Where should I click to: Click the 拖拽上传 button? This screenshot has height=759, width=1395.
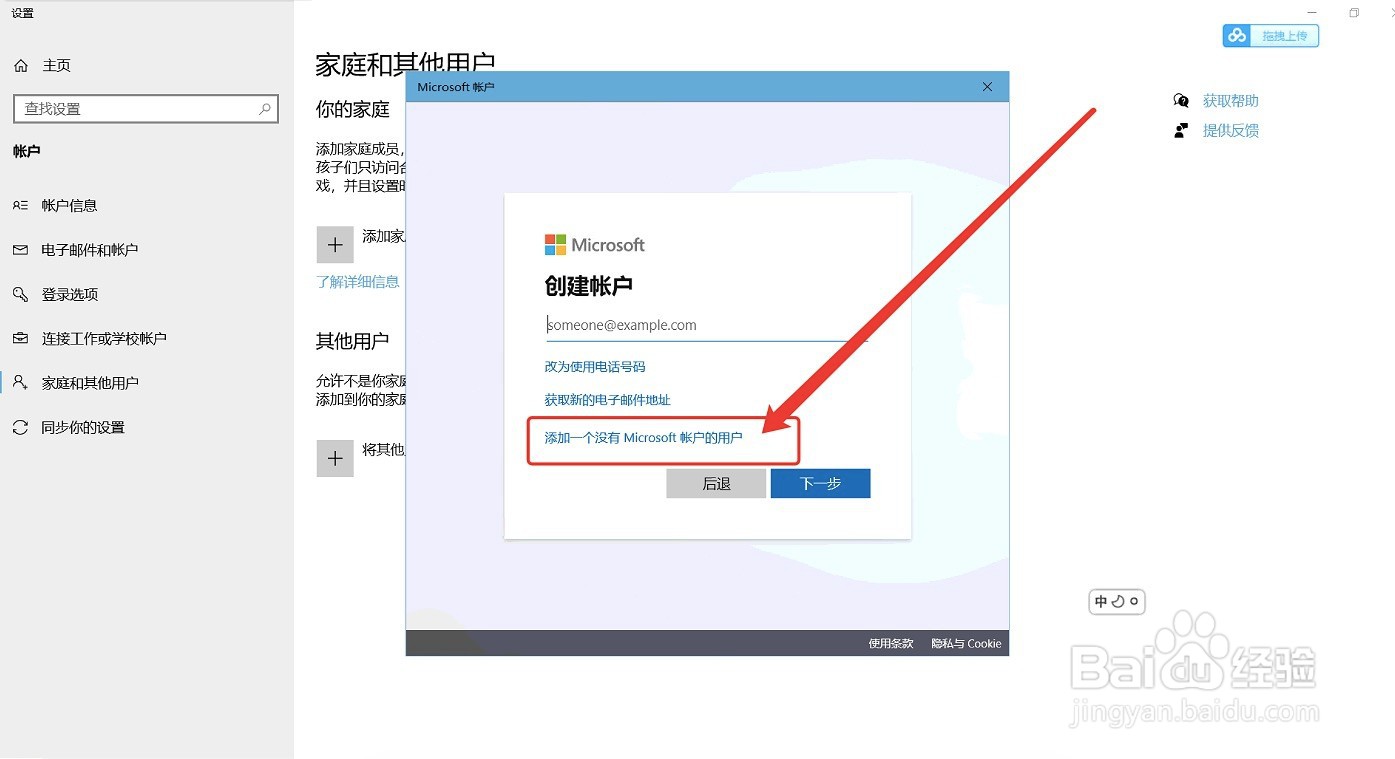(1271, 36)
